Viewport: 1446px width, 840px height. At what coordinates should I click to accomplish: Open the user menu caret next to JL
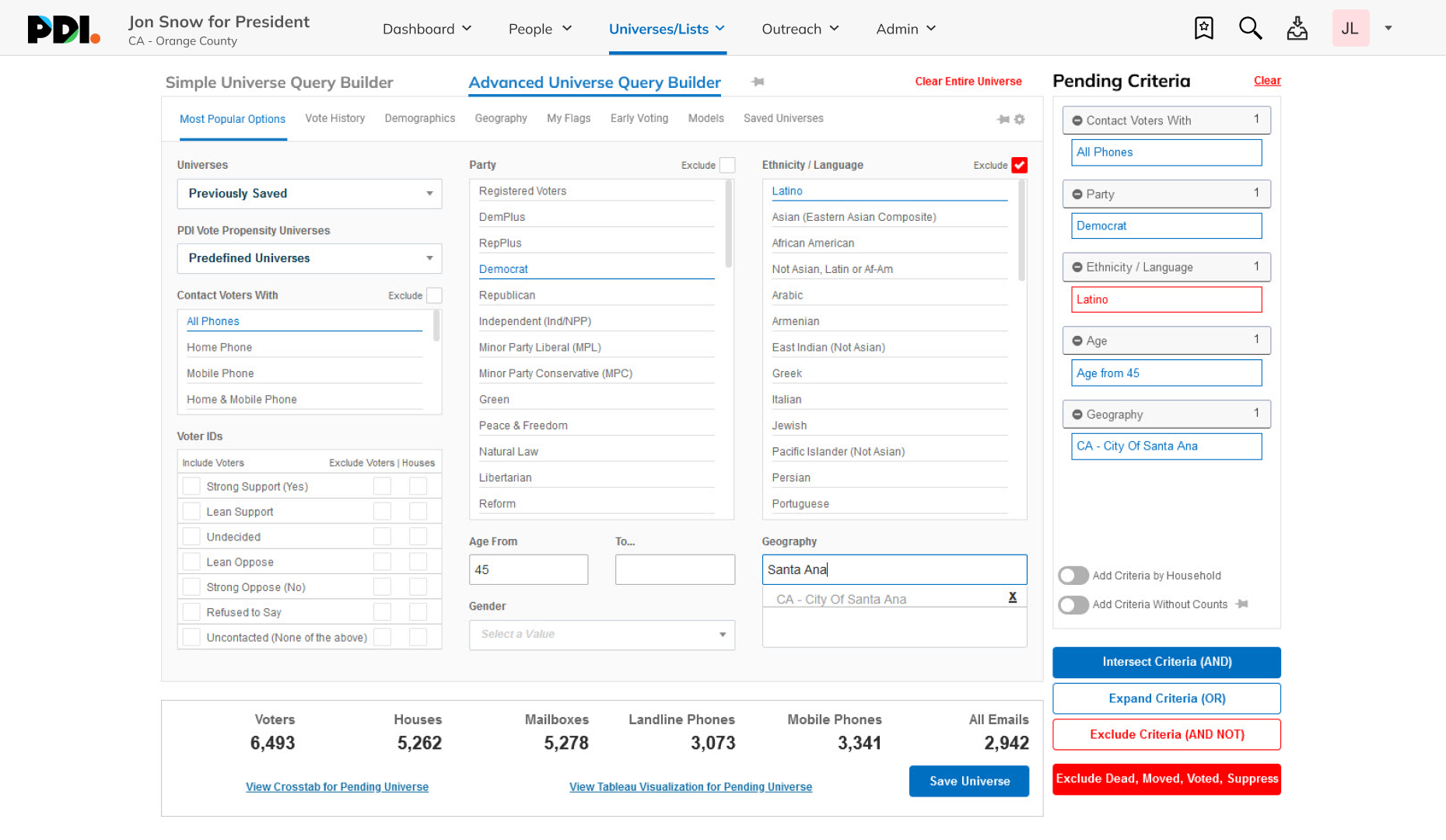(x=1388, y=28)
